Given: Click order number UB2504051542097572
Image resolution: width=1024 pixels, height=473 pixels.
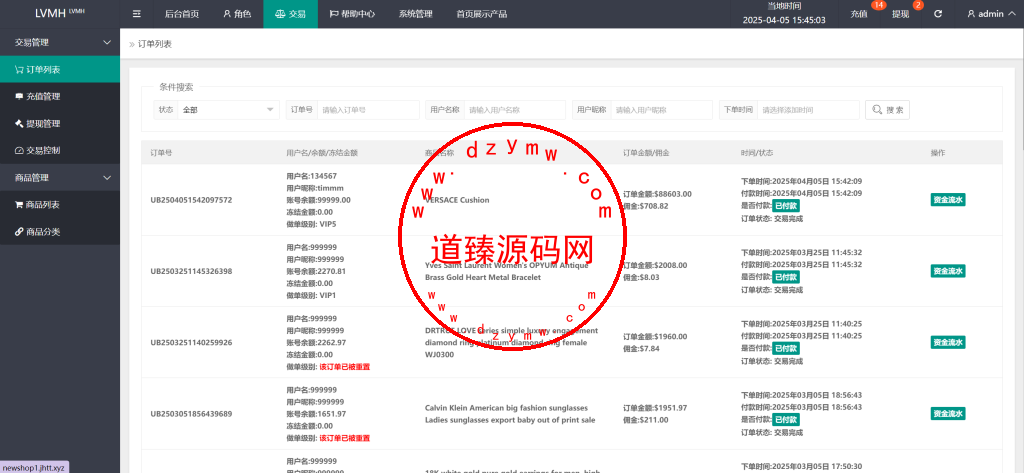Looking at the screenshot, I should [x=191, y=200].
